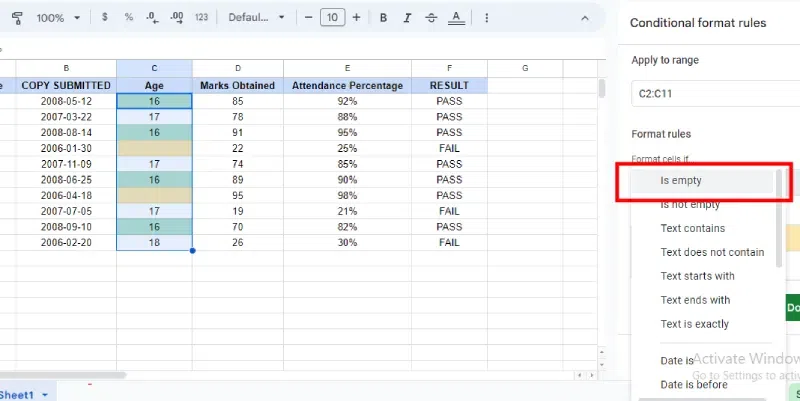
Task: Open the Sheet1 tab dropdown arrow
Action: click(45, 395)
